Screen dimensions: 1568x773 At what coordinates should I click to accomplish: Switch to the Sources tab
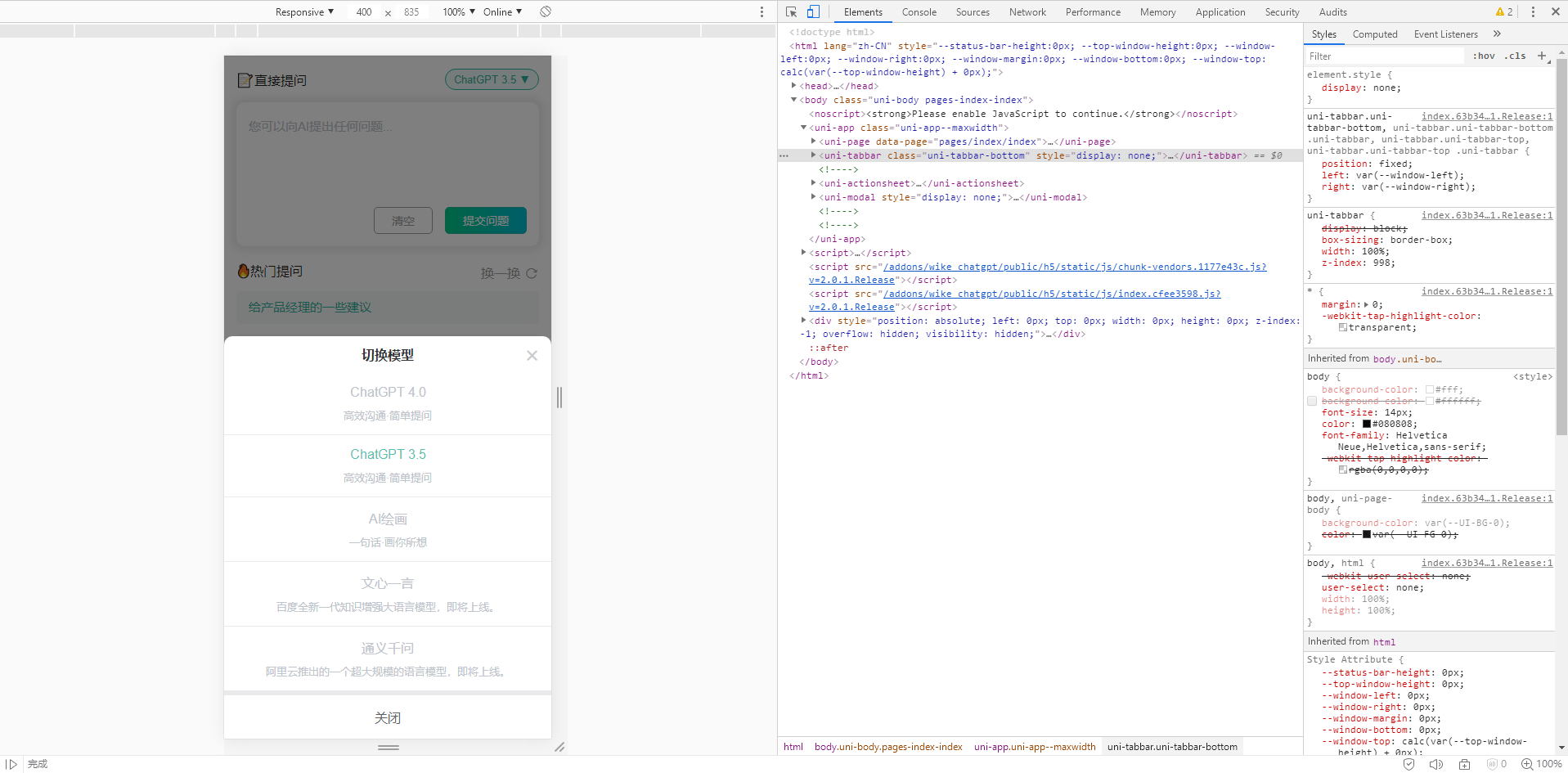pyautogui.click(x=973, y=11)
